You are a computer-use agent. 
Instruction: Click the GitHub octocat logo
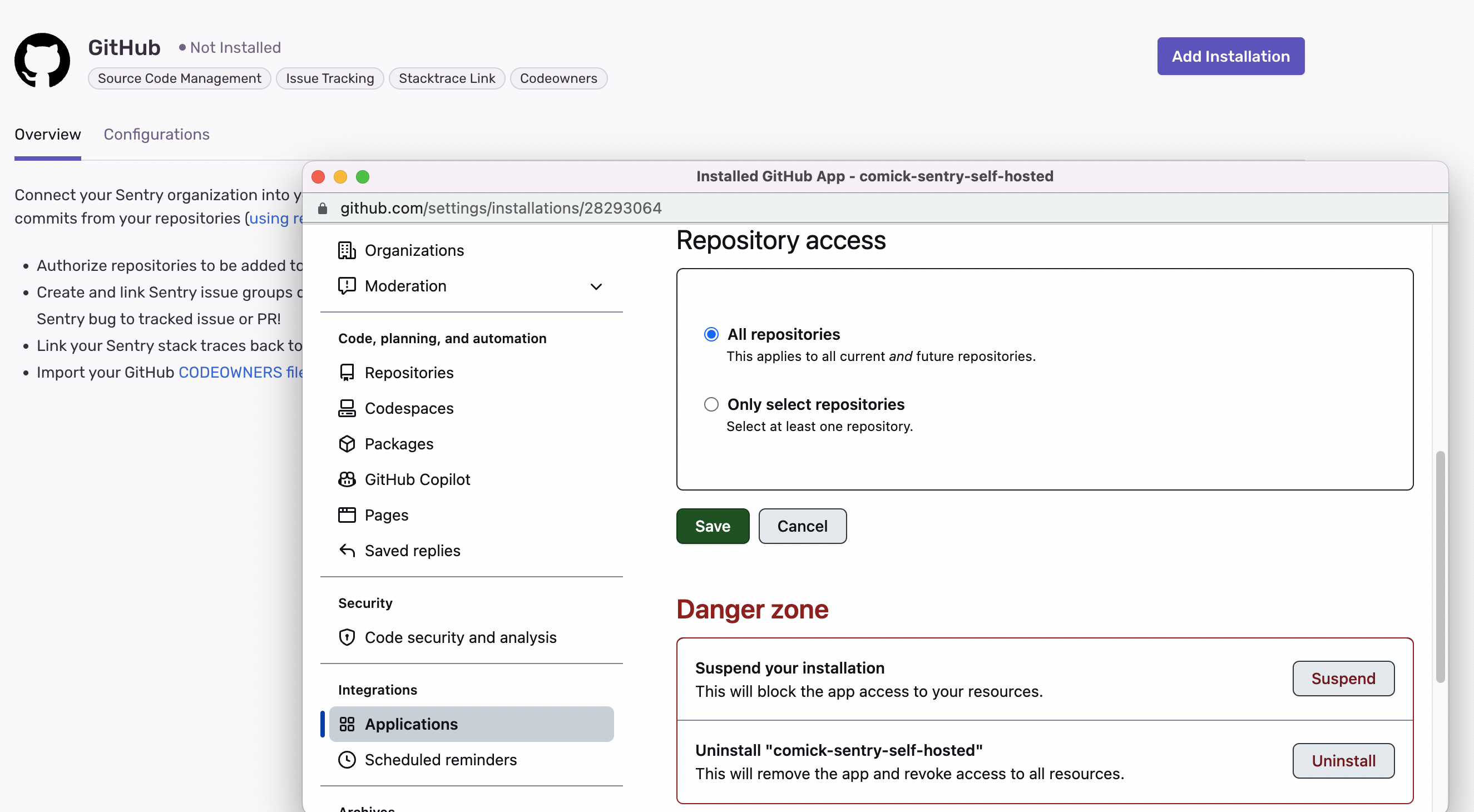point(42,60)
